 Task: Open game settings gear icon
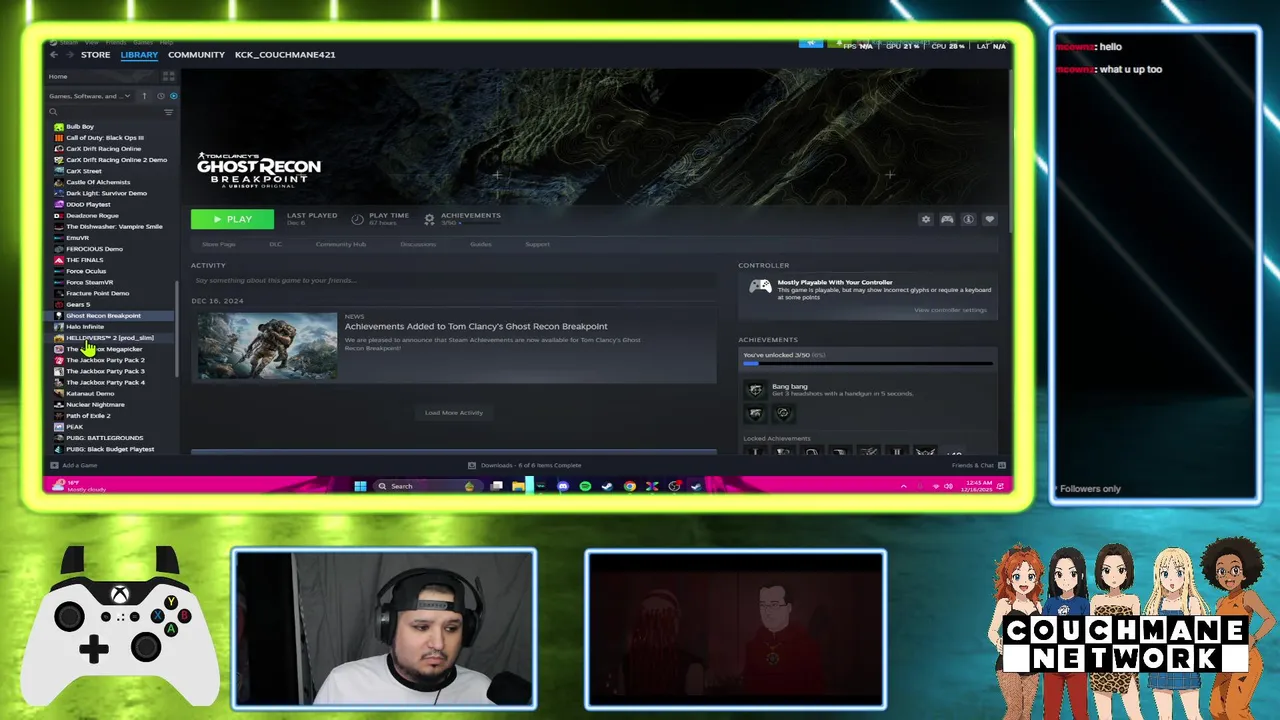(925, 219)
